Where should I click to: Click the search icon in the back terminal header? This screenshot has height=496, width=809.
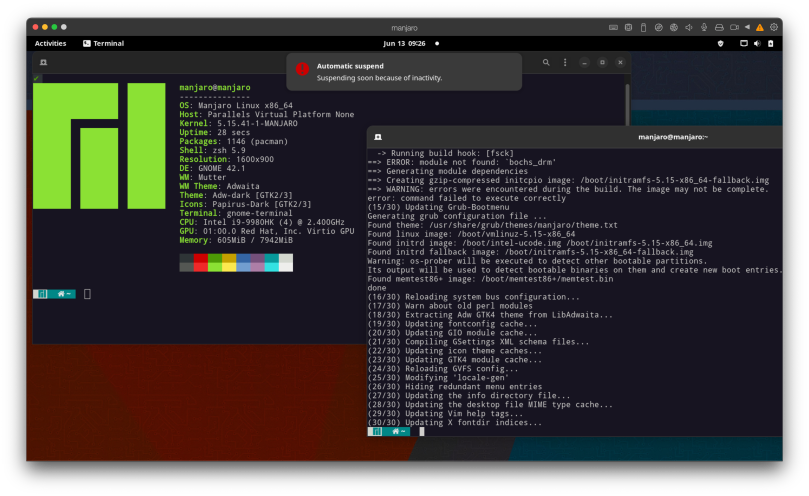546,62
